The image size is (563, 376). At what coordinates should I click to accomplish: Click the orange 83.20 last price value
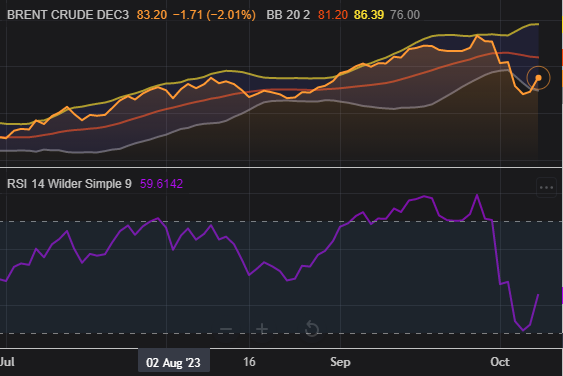pos(152,15)
